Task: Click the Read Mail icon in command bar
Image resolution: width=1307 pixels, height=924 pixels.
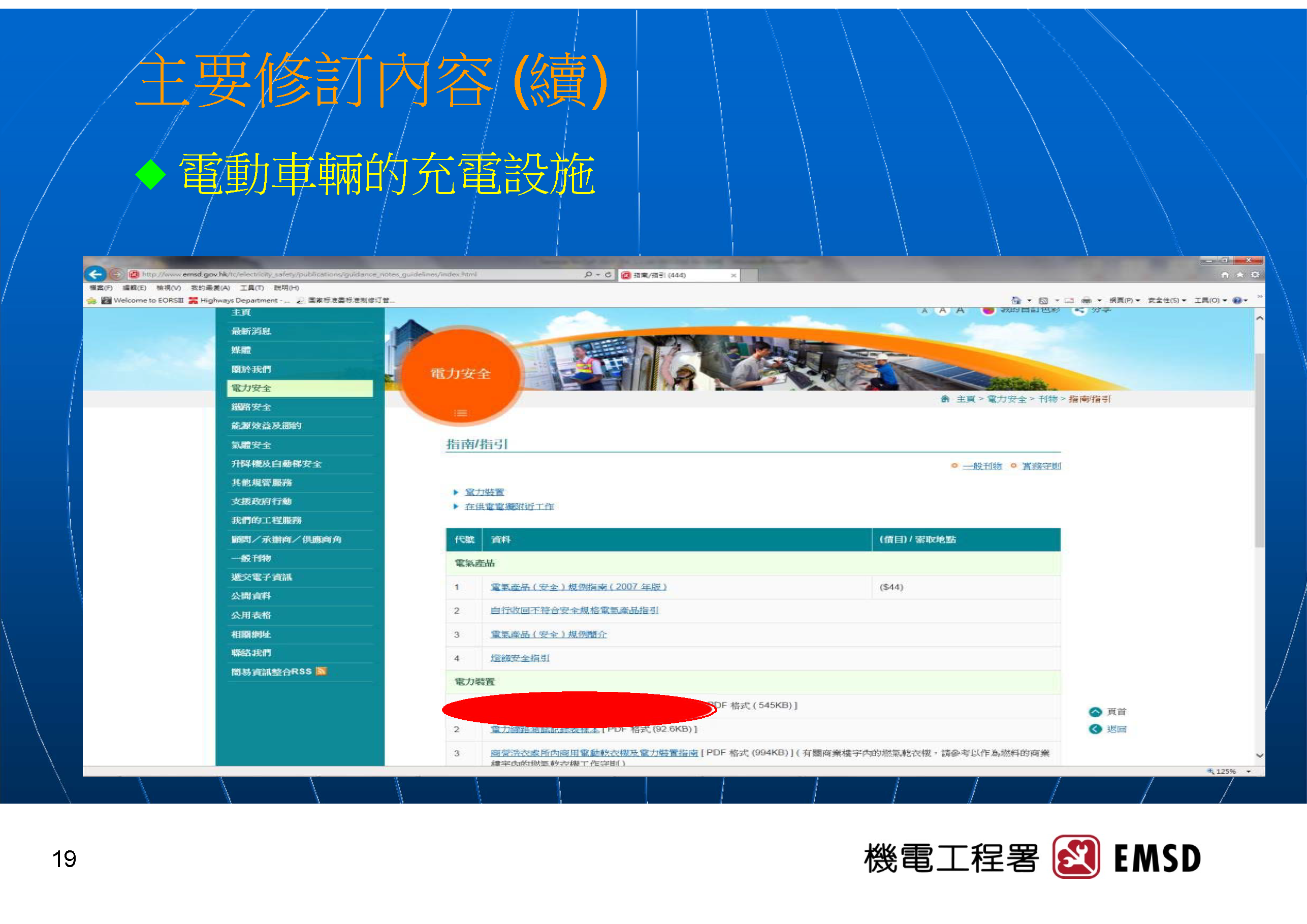Action: tap(1069, 301)
